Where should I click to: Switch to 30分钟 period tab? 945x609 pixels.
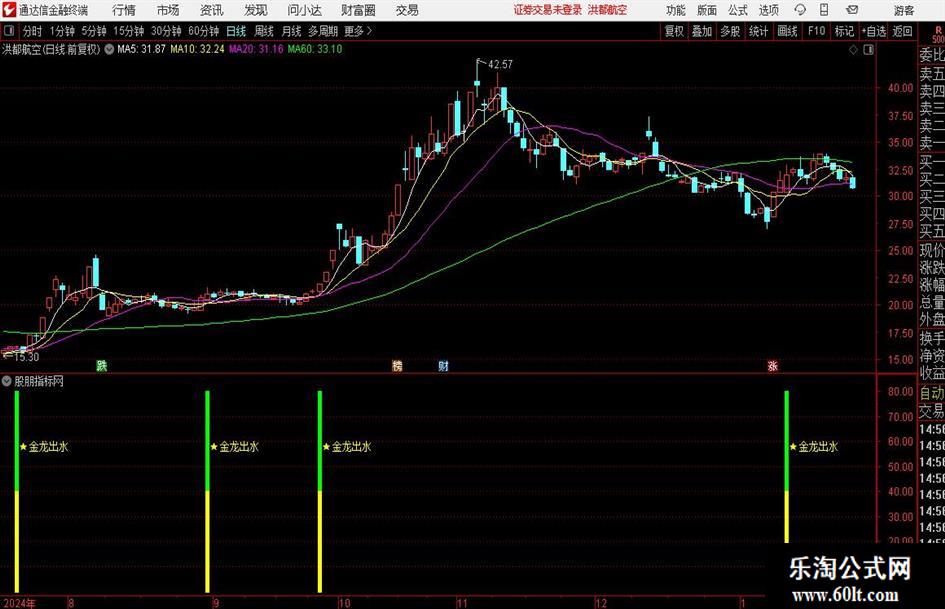click(x=166, y=31)
